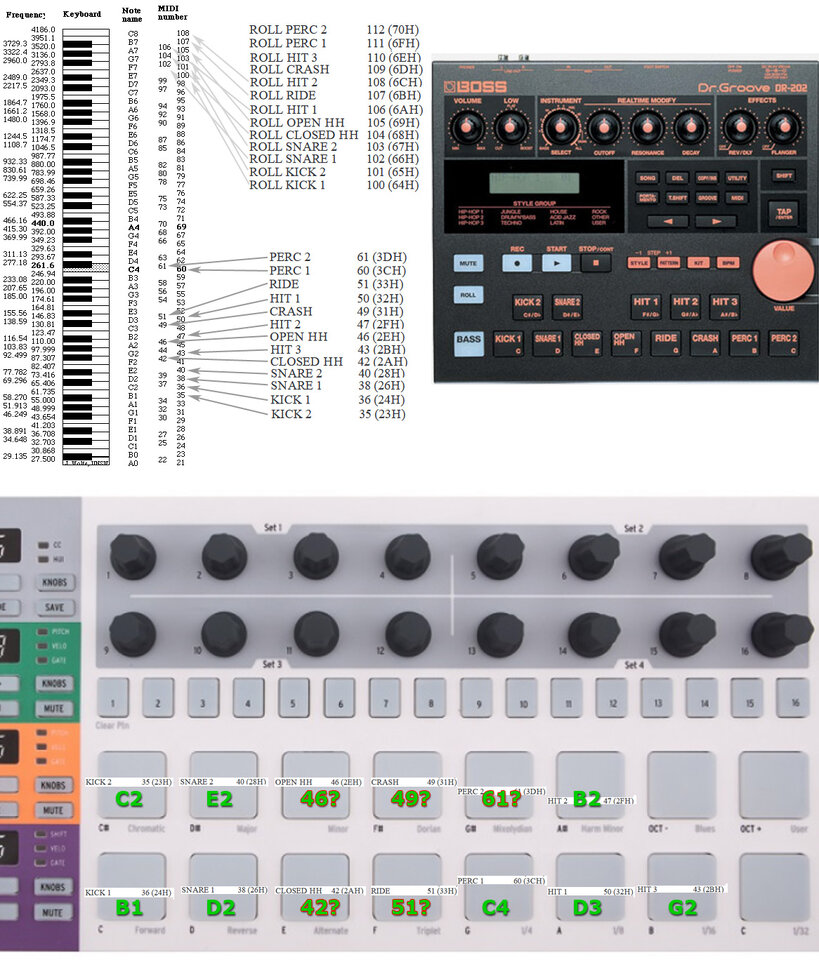Tap the DR-202 HIT 1 pad
Viewport: 819px width, 960px height.
(x=646, y=306)
